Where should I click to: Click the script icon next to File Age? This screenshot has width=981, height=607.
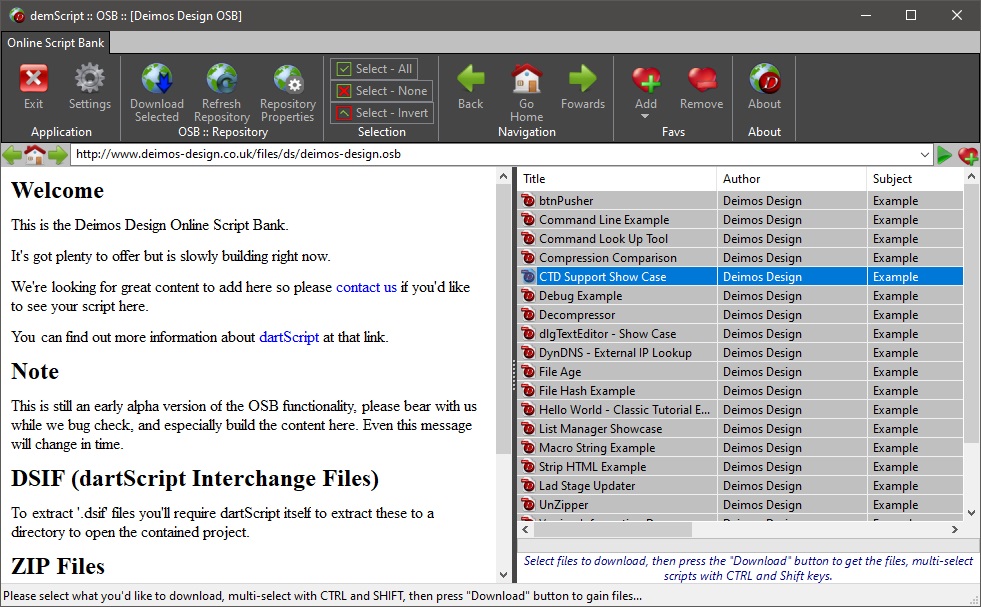[x=529, y=371]
